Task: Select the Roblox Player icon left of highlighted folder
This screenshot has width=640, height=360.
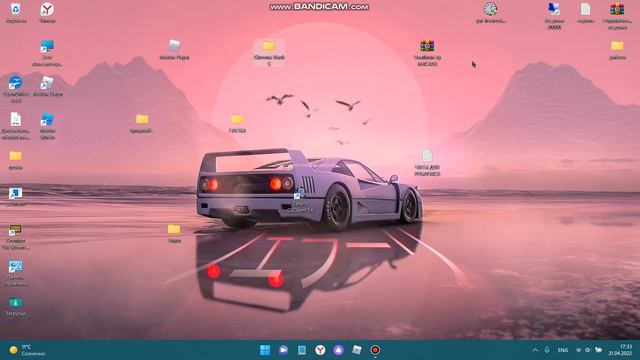Action: coord(174,50)
